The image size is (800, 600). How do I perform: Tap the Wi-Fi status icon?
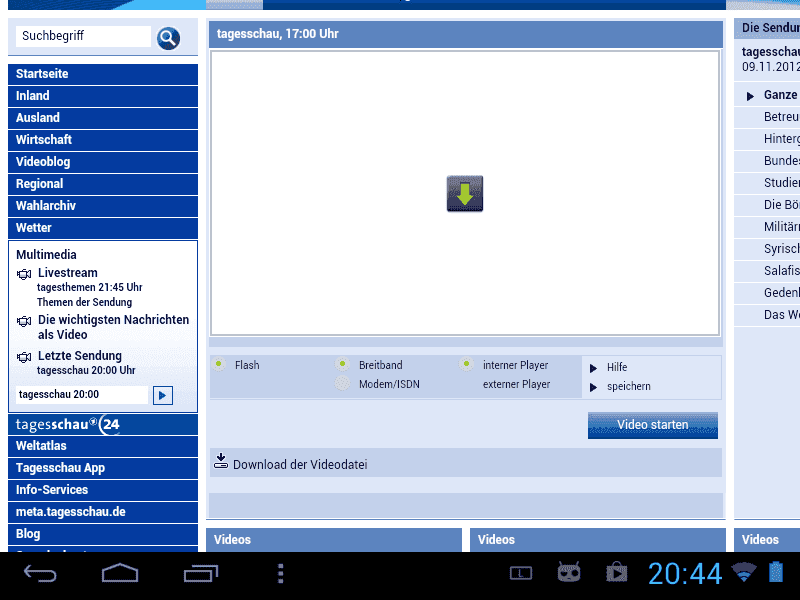pyautogui.click(x=744, y=572)
